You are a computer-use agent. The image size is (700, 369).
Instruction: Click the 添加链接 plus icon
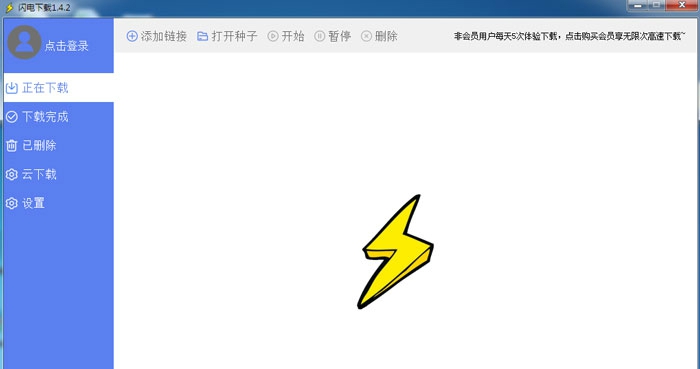tap(132, 36)
